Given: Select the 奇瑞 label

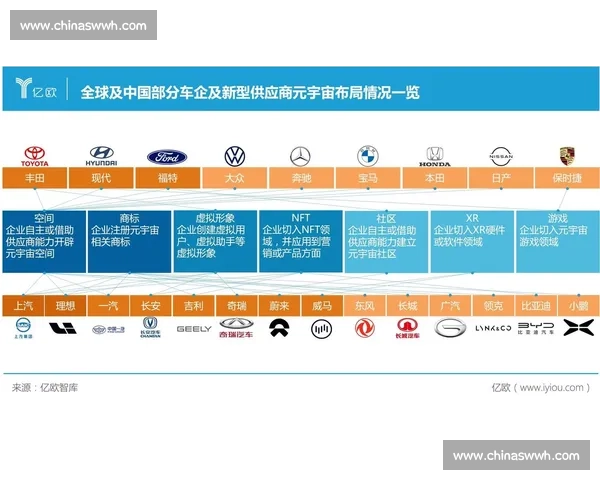Looking at the screenshot, I should (x=236, y=305).
